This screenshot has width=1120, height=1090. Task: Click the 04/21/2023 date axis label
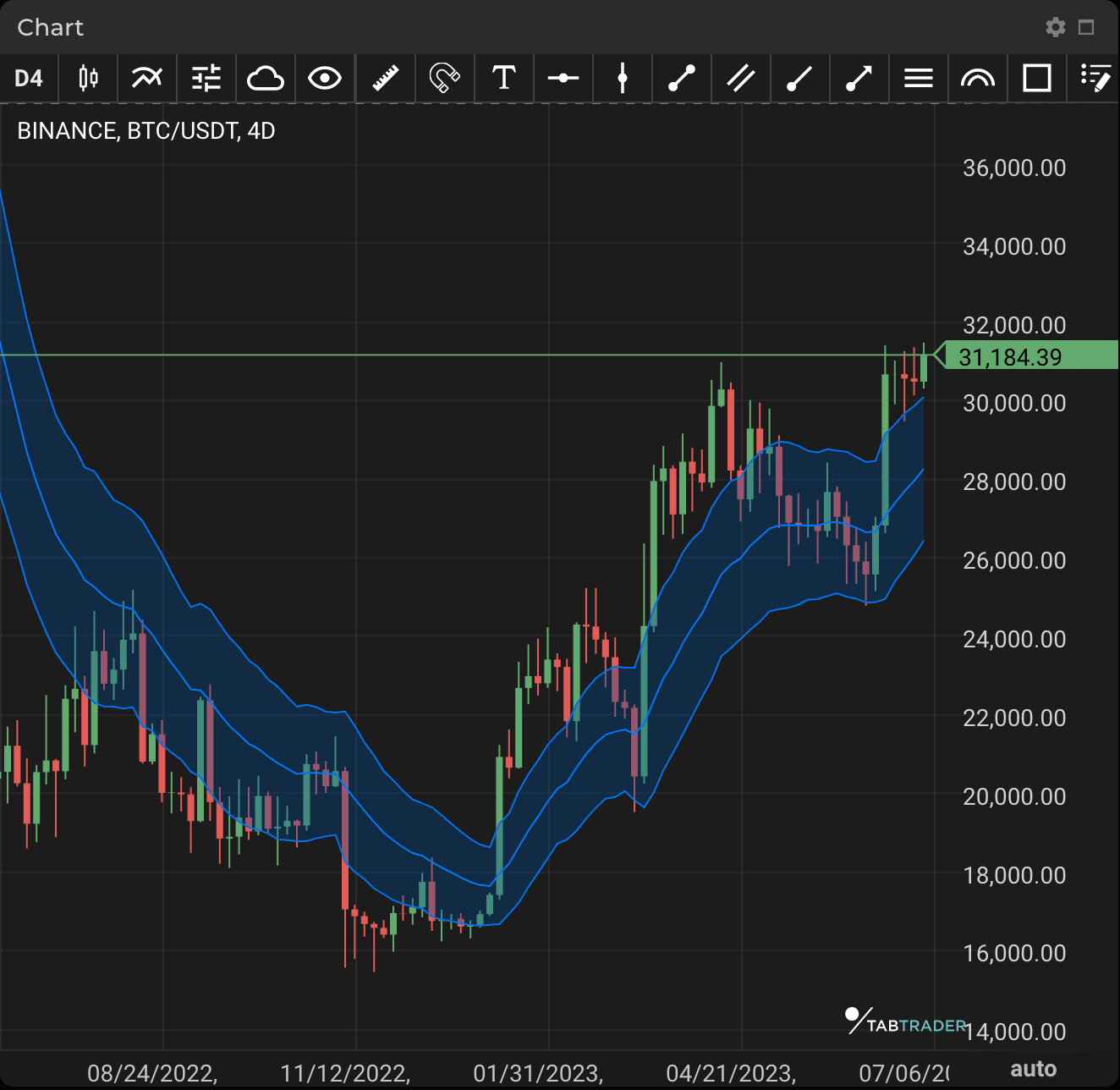pos(731,1073)
